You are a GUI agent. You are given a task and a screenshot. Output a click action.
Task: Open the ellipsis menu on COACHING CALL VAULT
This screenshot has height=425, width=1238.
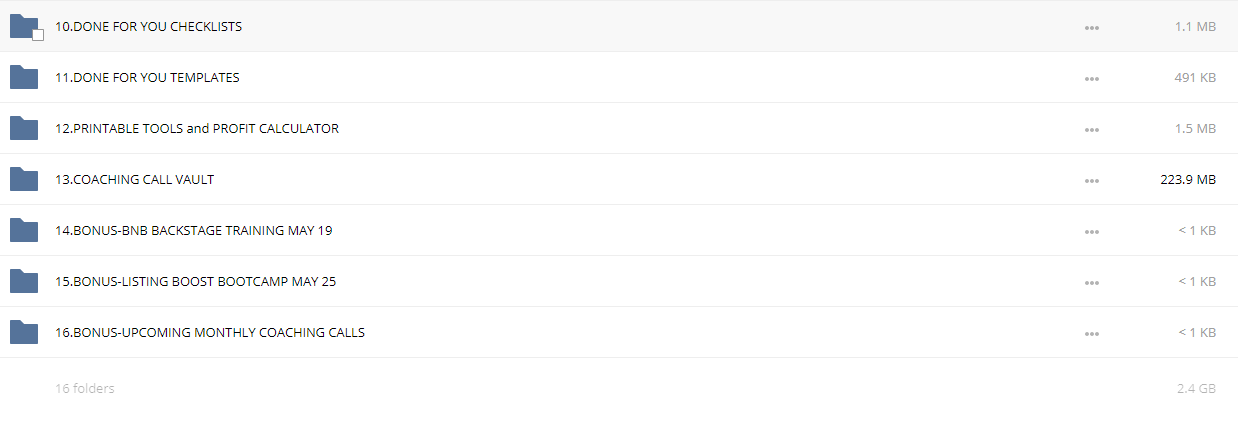point(1092,180)
